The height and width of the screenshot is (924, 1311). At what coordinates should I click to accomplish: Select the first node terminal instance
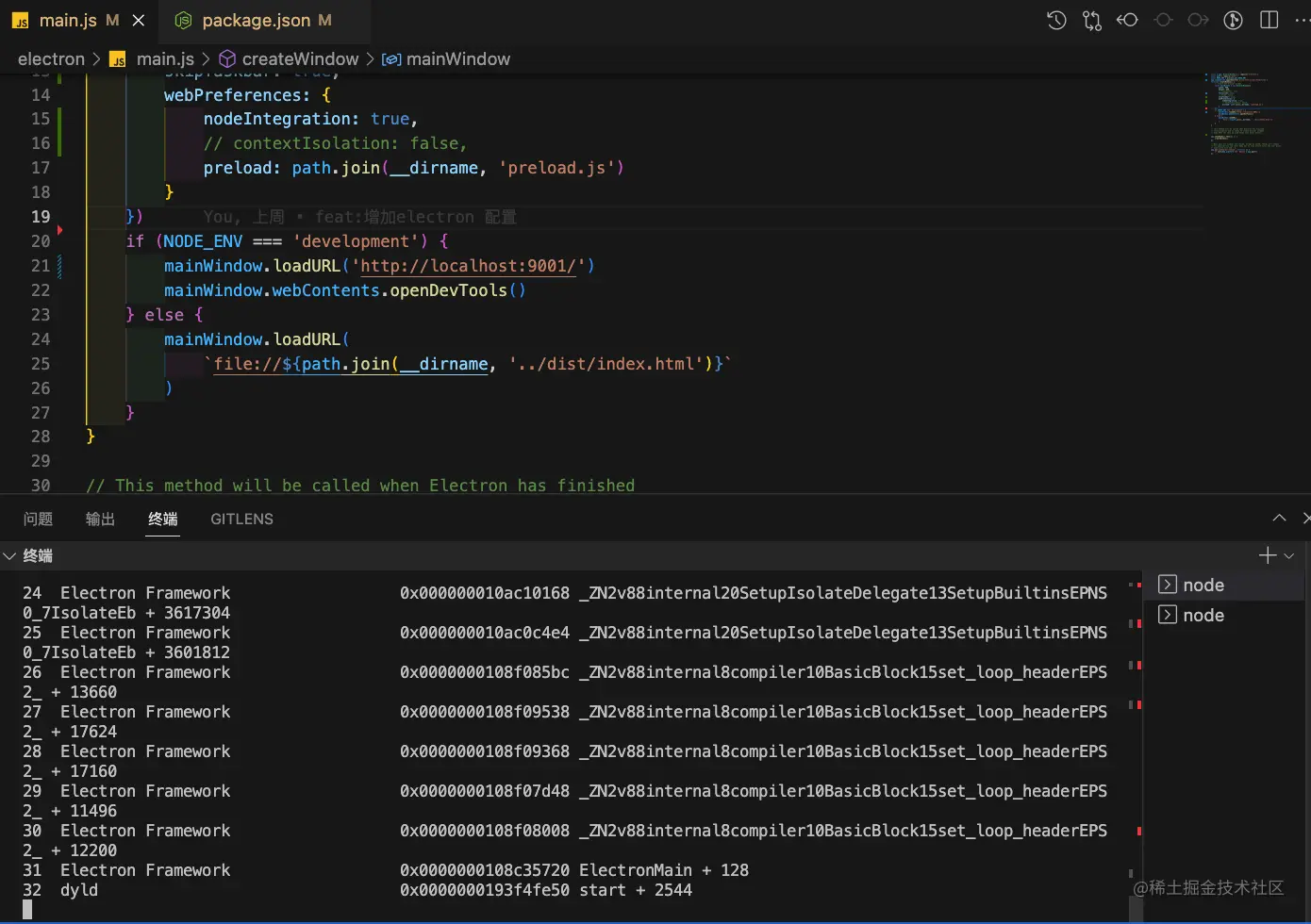[x=1224, y=585]
